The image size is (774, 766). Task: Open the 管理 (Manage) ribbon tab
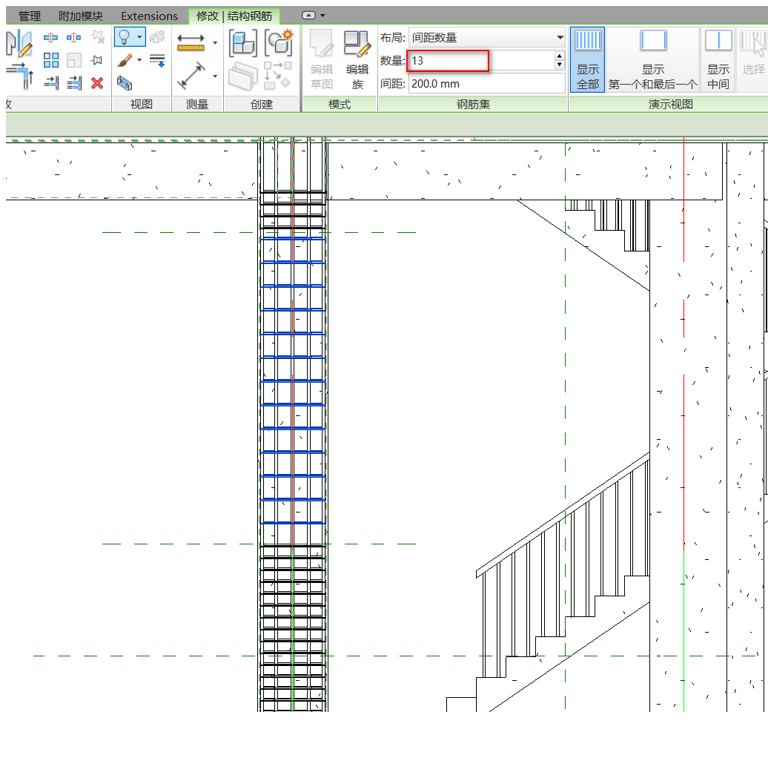click(29, 16)
